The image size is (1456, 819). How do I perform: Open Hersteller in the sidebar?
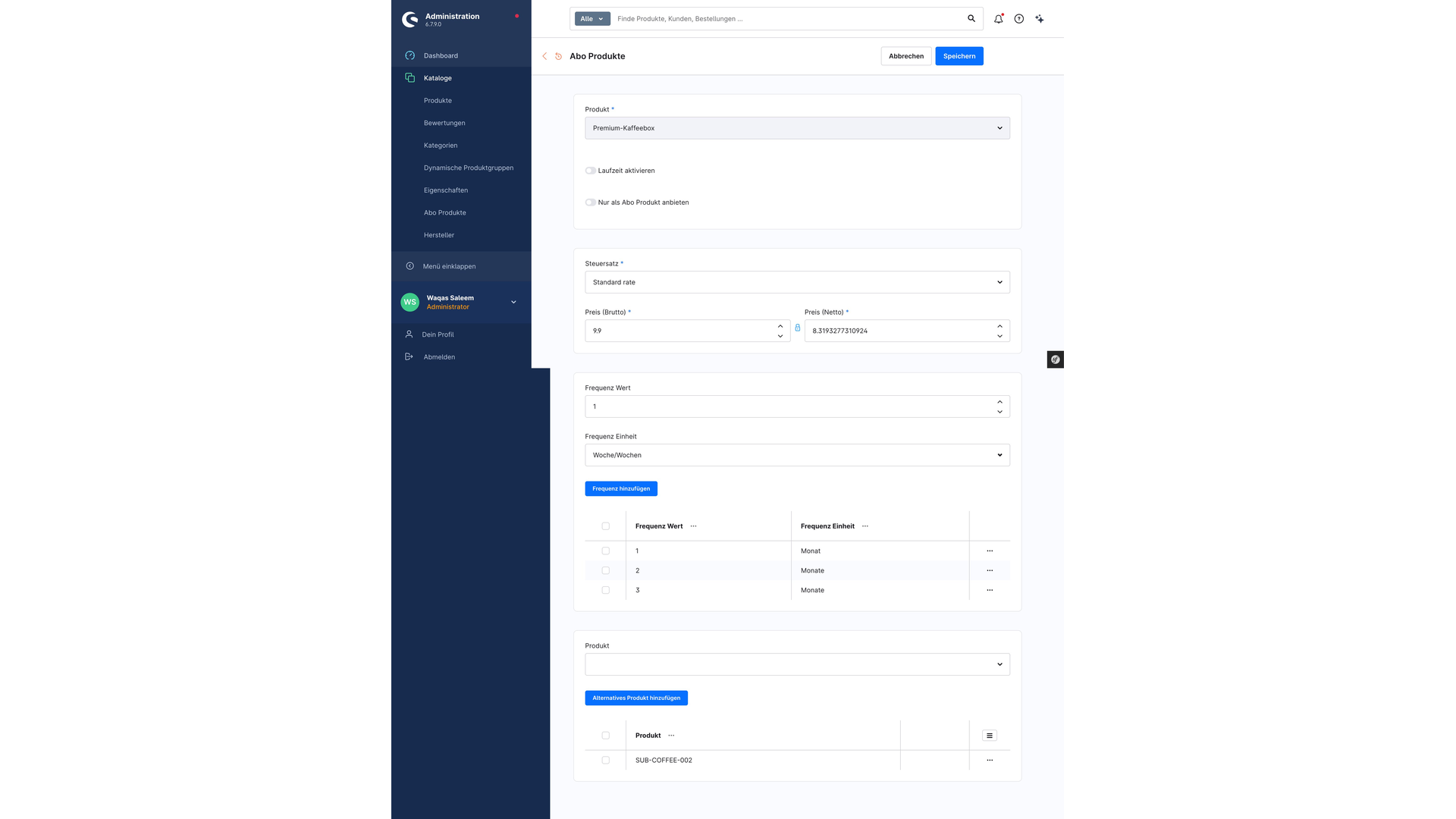tap(439, 235)
